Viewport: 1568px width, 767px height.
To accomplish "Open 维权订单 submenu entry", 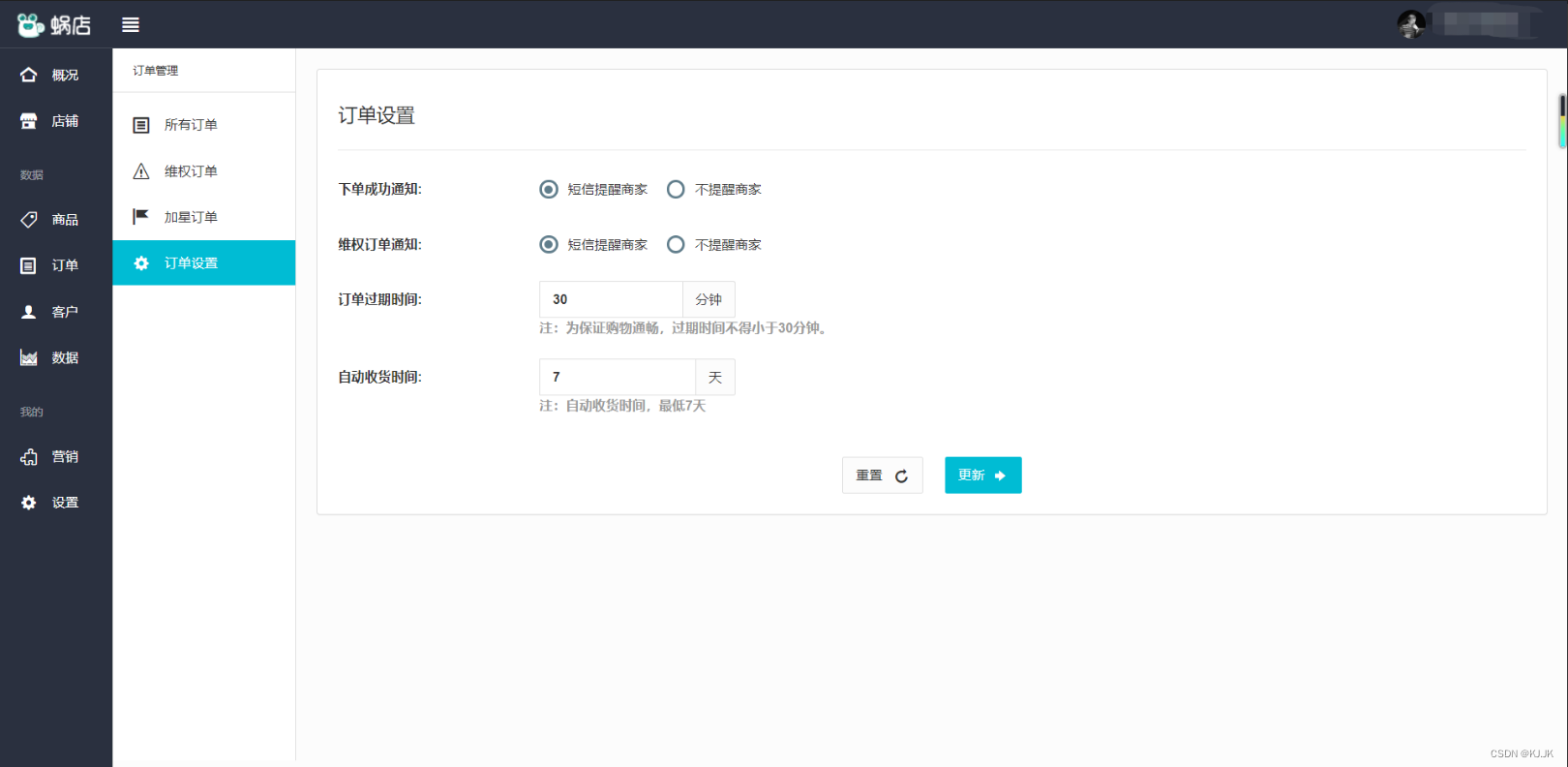I will [204, 171].
